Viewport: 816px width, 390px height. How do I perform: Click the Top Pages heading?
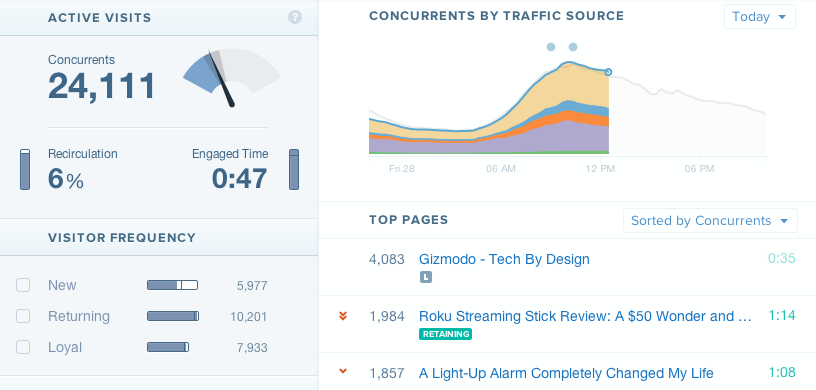click(409, 220)
